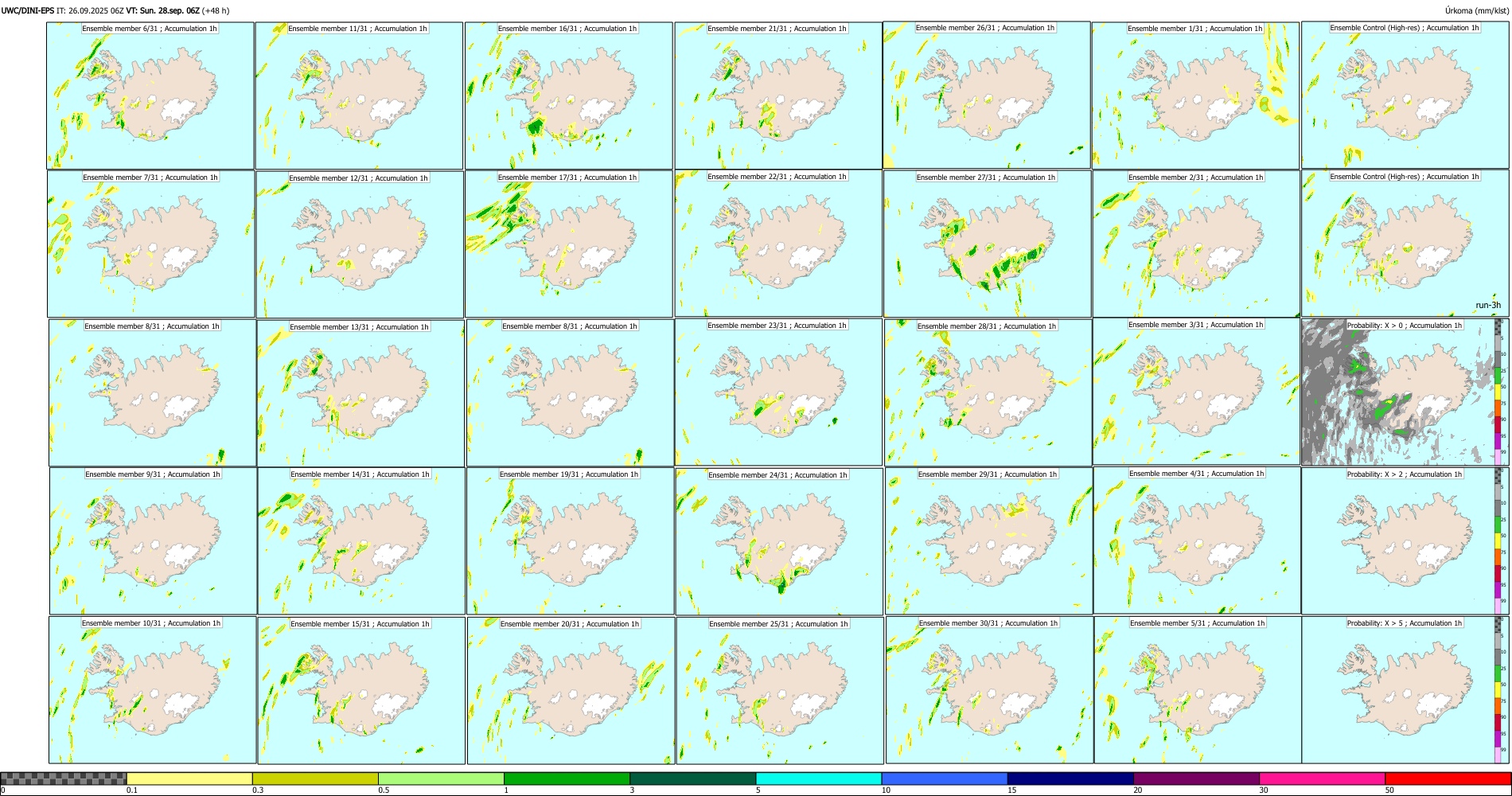Click the Ensemble member 30/31 map
The height and width of the screenshot is (796, 1512).
pos(989,690)
